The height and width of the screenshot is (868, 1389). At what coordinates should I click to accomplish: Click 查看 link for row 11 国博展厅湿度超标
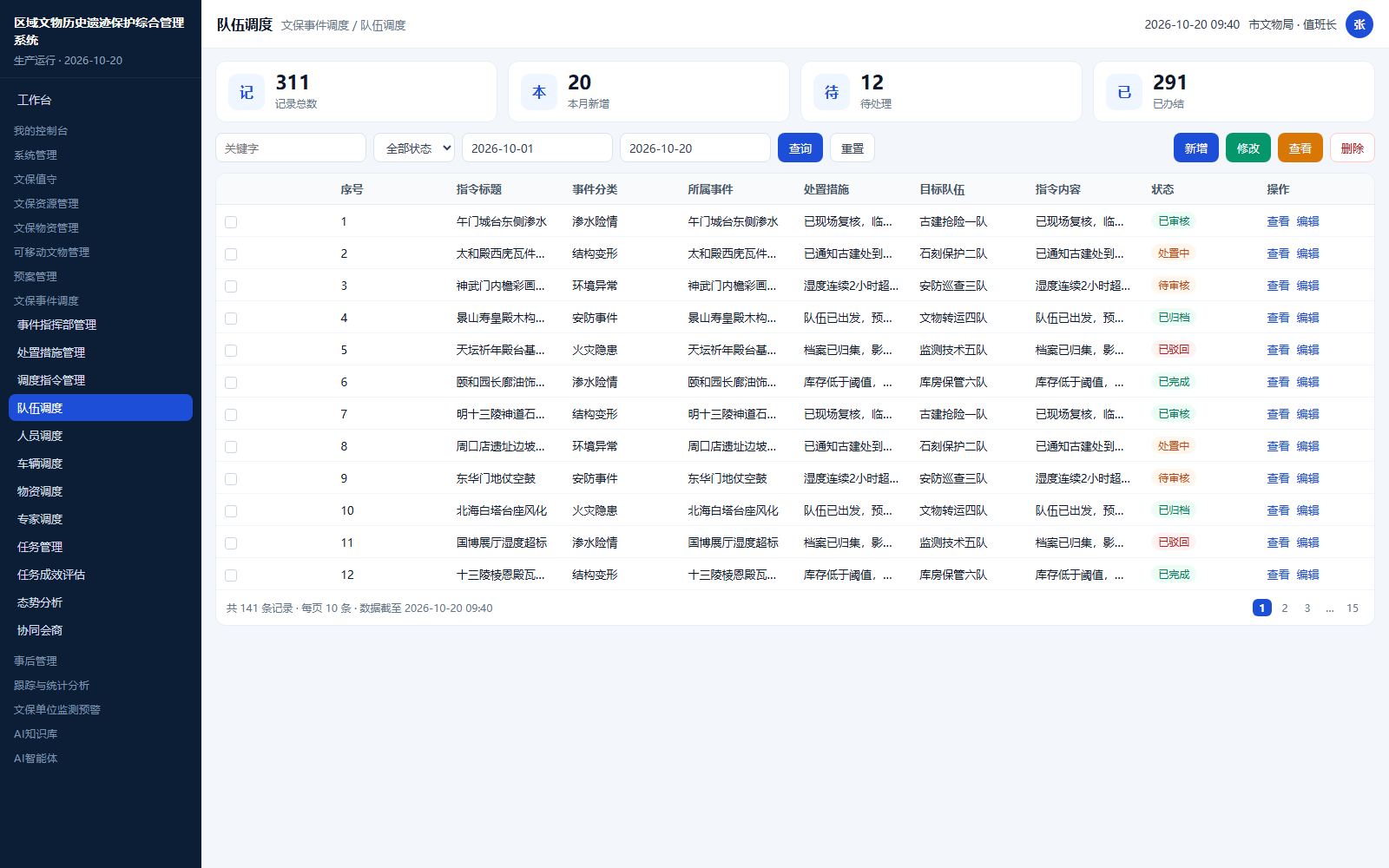tap(1279, 542)
